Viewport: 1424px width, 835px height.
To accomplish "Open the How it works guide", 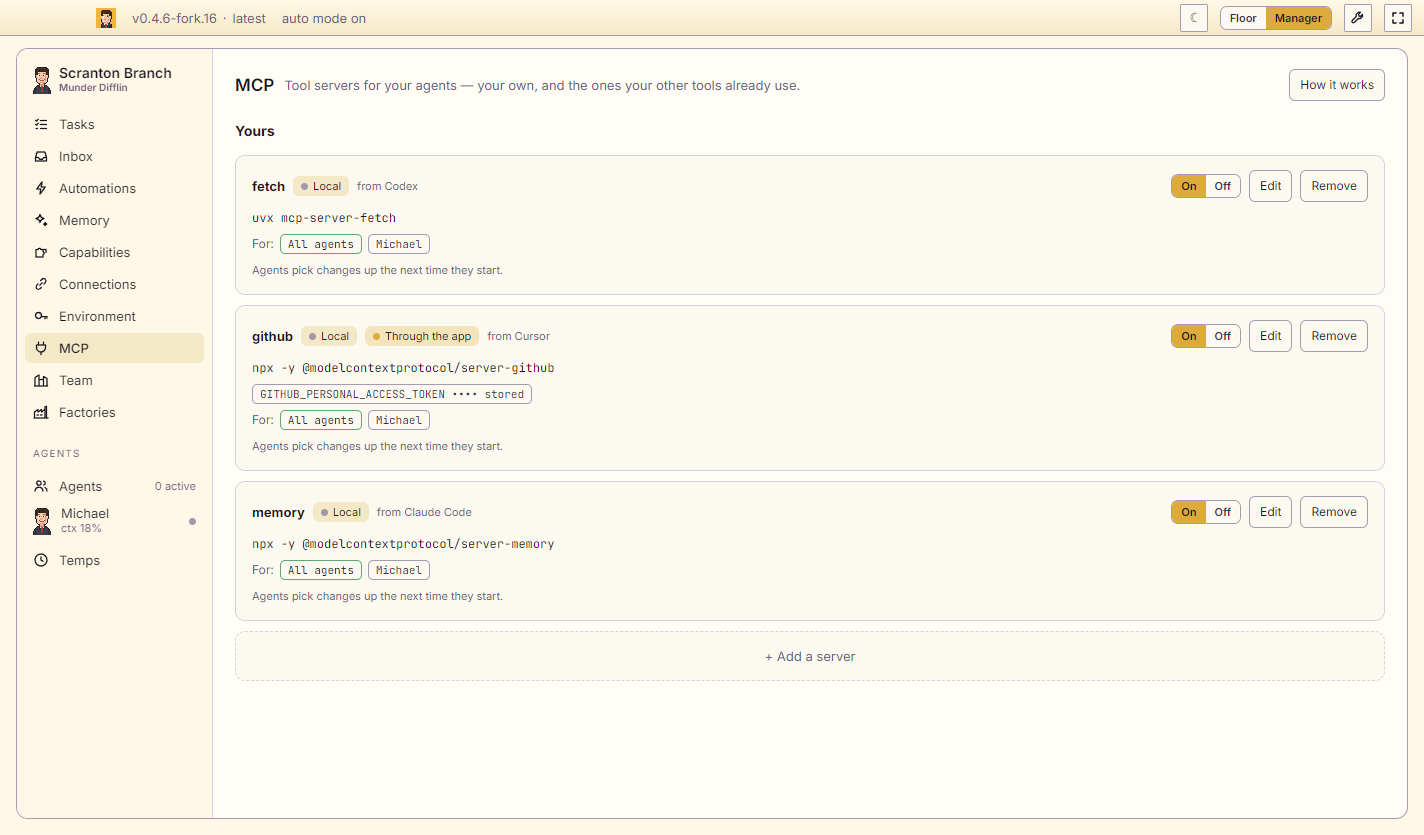I will [x=1337, y=85].
